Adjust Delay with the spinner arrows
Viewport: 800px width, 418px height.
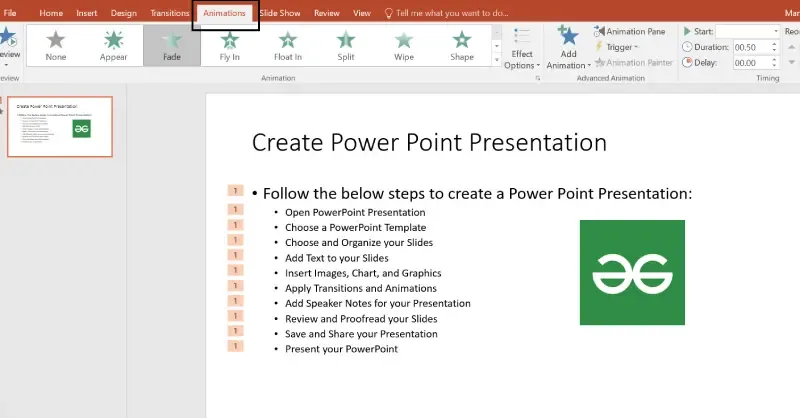(x=774, y=63)
